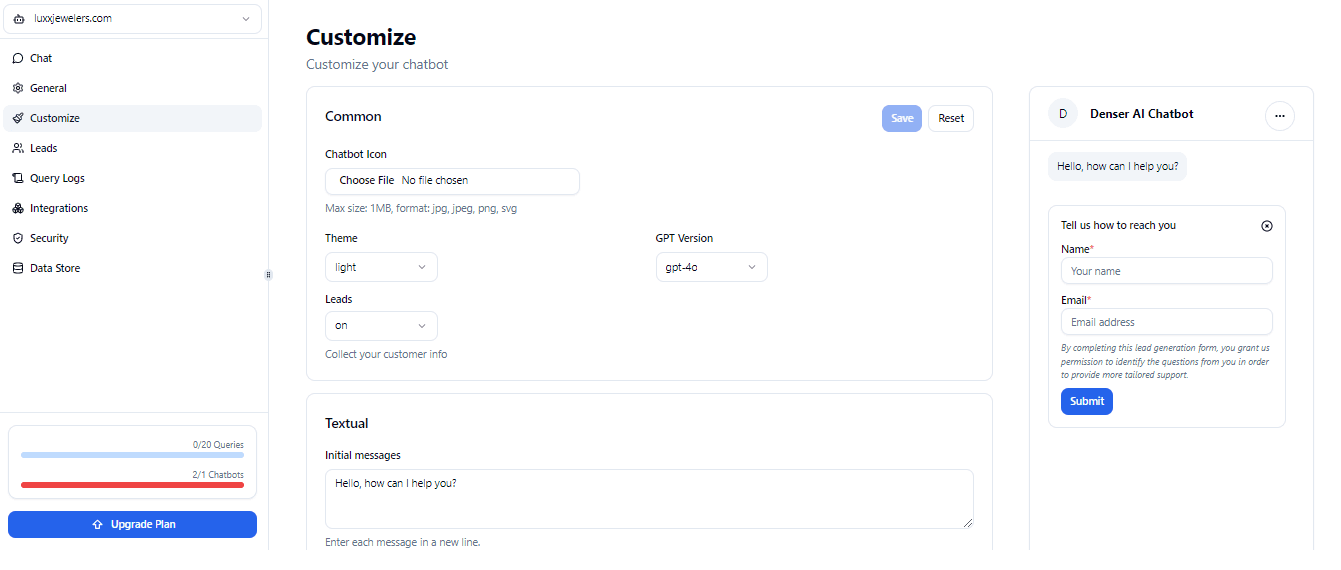
Task: Click the General gear icon in sidebar
Action: [18, 88]
